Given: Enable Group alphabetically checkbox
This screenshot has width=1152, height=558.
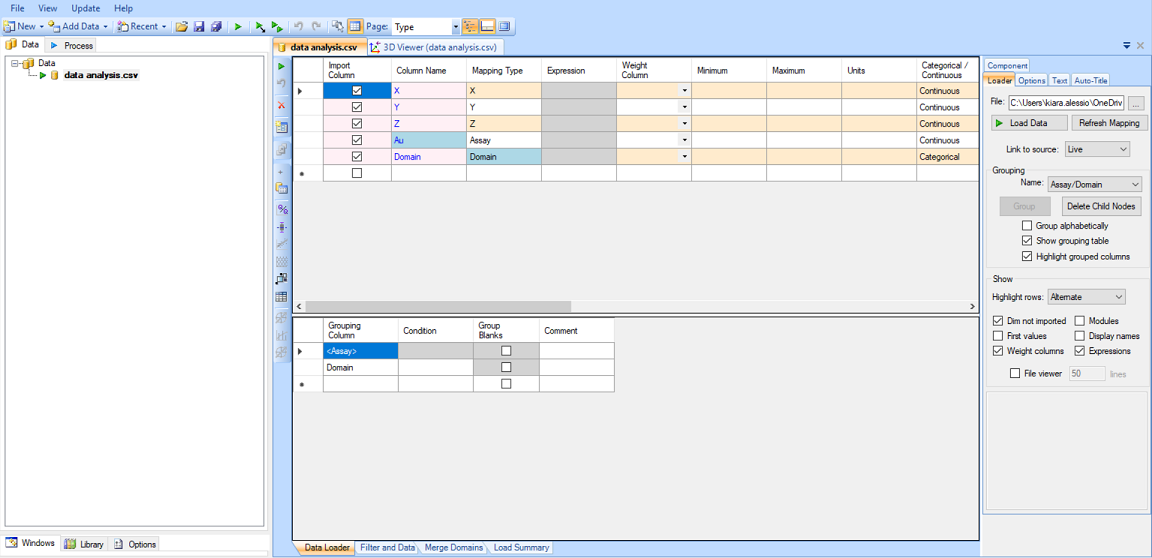Looking at the screenshot, I should click(x=1027, y=226).
